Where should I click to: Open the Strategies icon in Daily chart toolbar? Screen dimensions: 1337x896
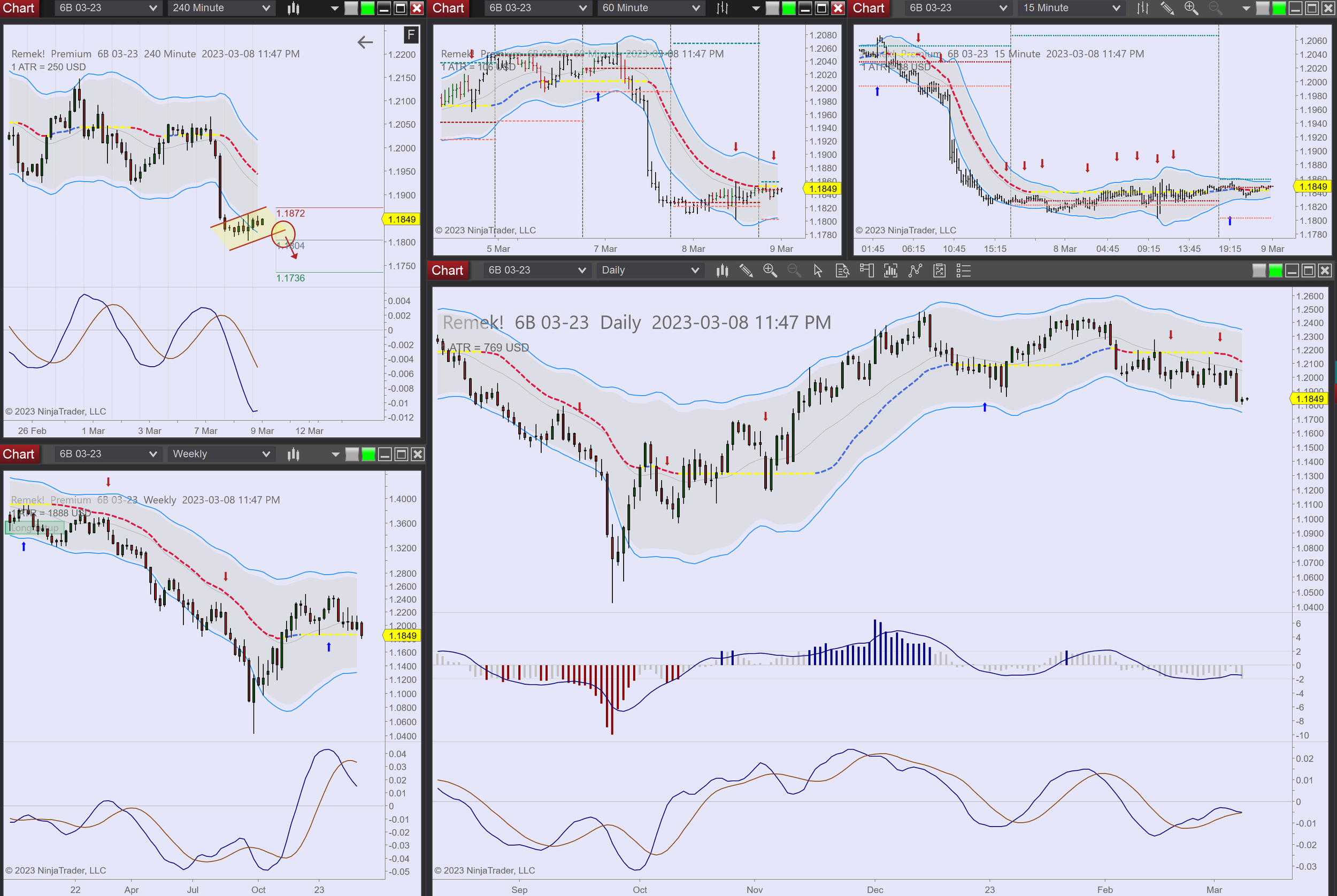[939, 271]
